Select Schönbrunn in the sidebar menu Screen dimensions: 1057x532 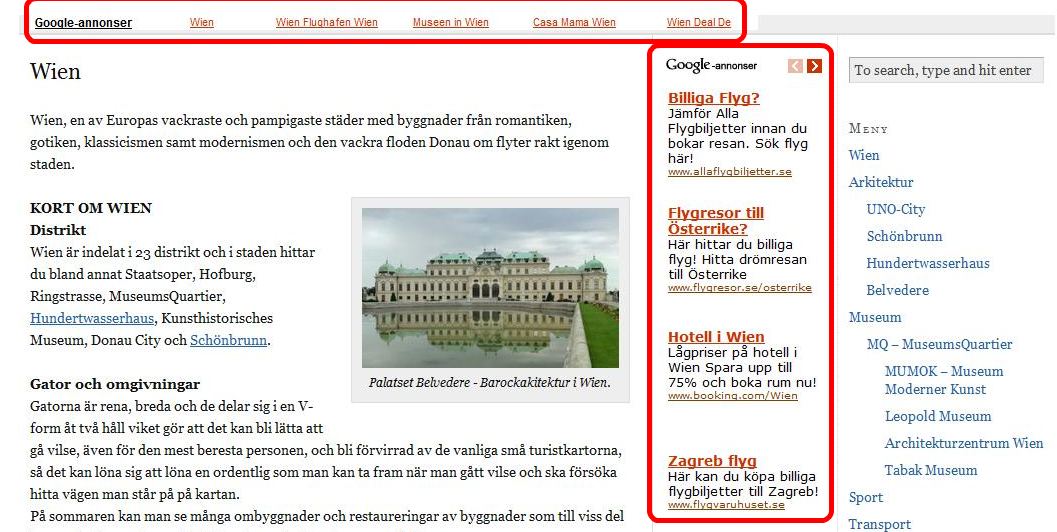905,236
